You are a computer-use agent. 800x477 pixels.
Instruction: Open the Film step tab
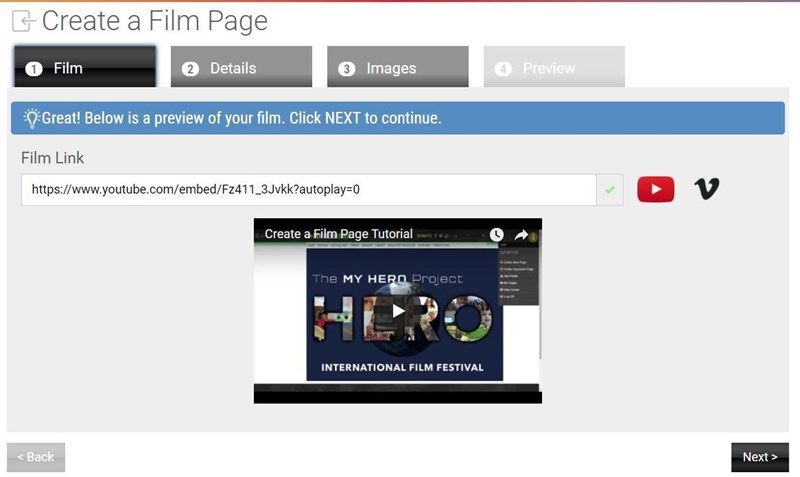click(x=85, y=67)
